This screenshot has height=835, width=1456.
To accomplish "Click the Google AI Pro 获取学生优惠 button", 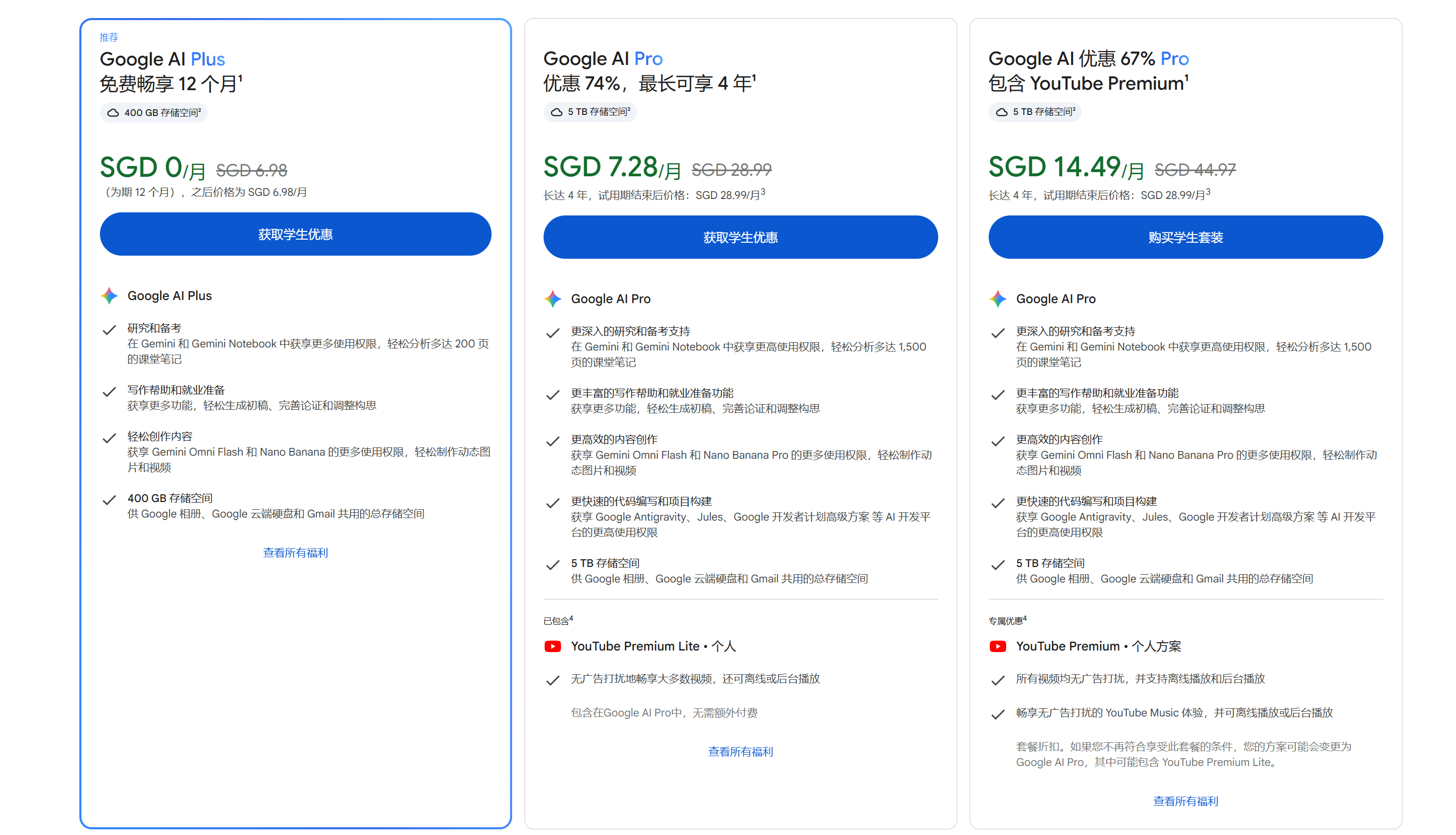I will coord(740,237).
